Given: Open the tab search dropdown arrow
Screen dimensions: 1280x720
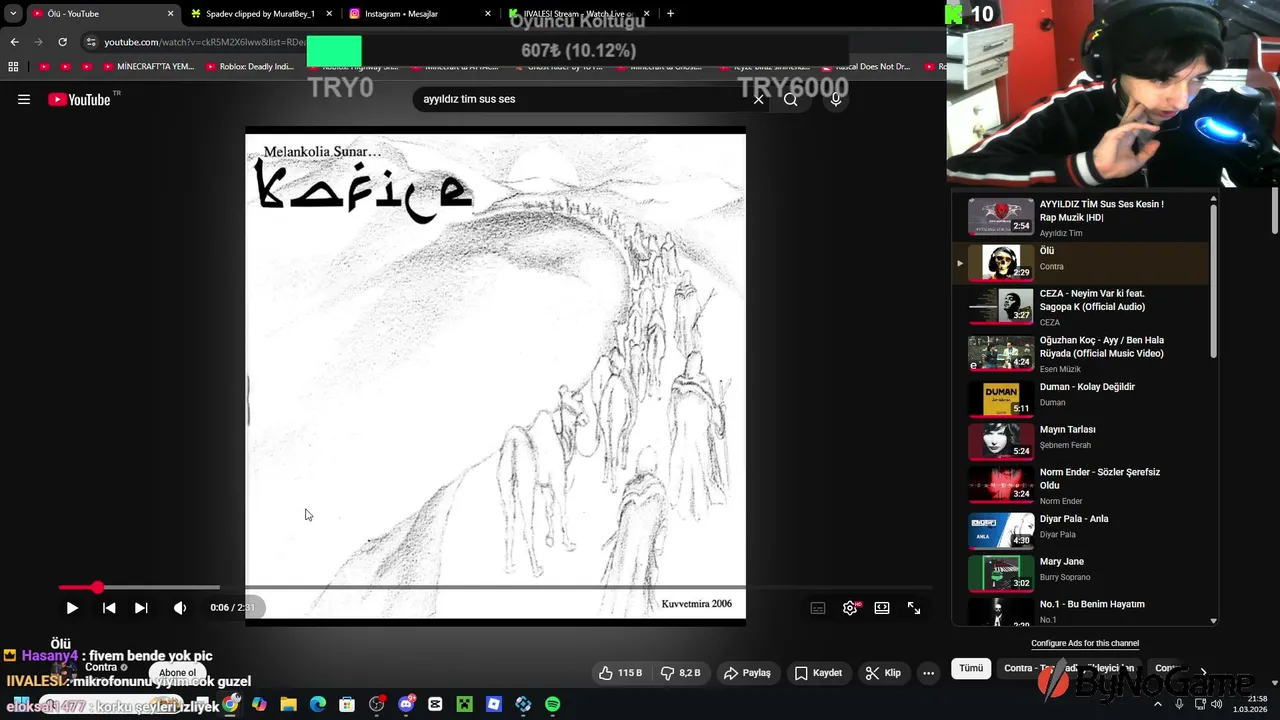Looking at the screenshot, I should pyautogui.click(x=12, y=14).
